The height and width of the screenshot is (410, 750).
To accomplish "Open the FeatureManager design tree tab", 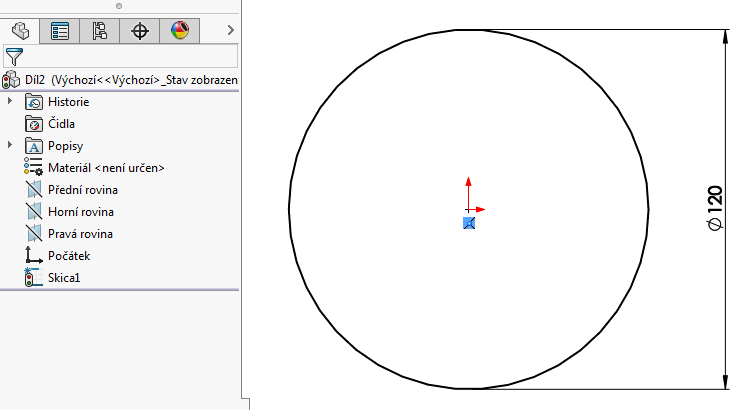I will (x=20, y=31).
